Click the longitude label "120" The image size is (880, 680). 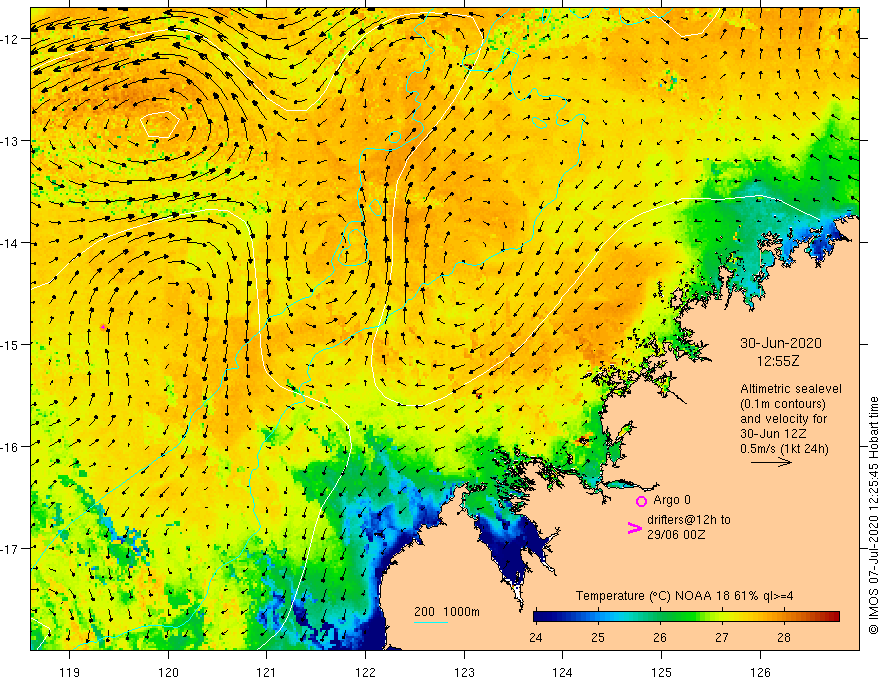(168, 672)
